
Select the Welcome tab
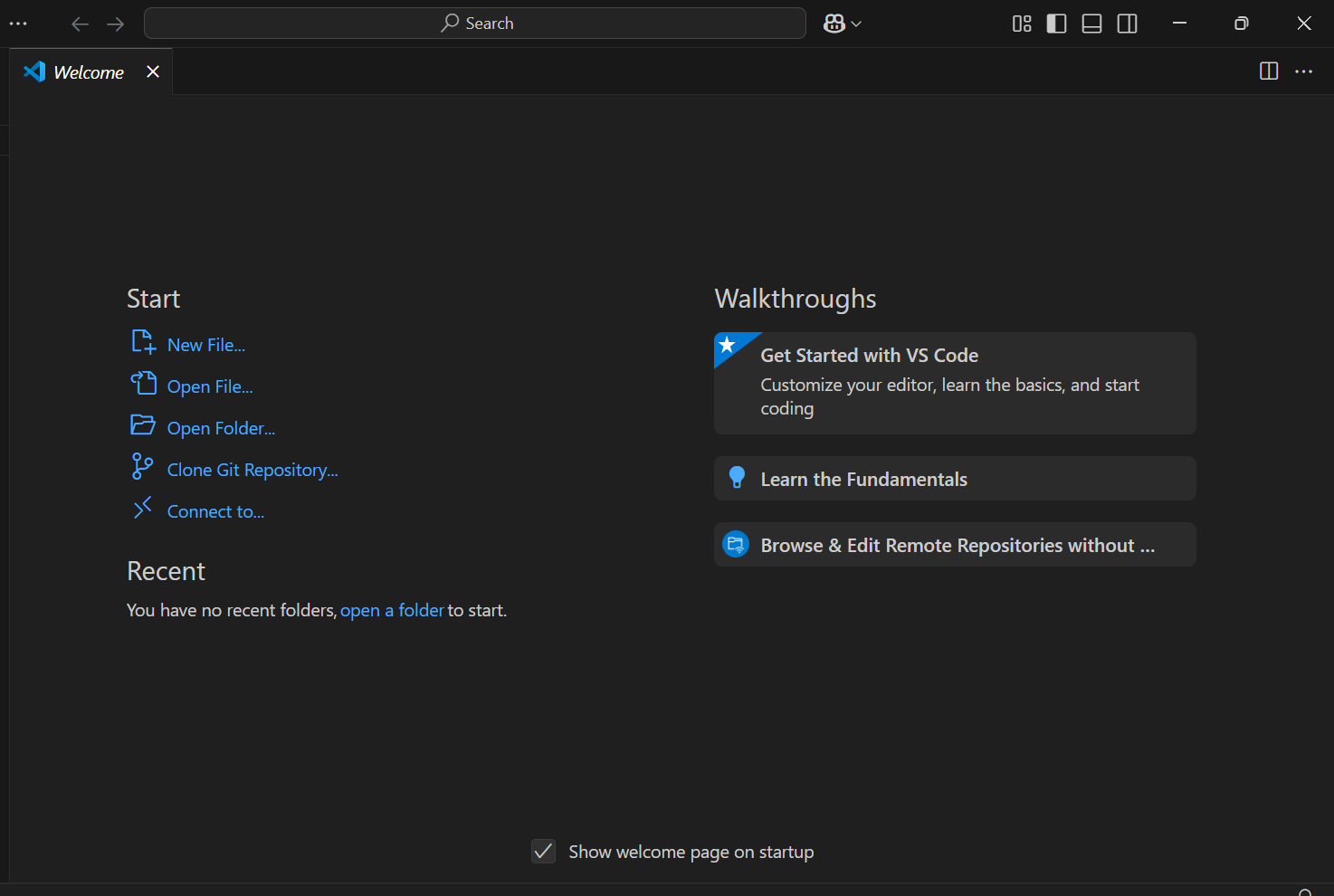point(91,71)
